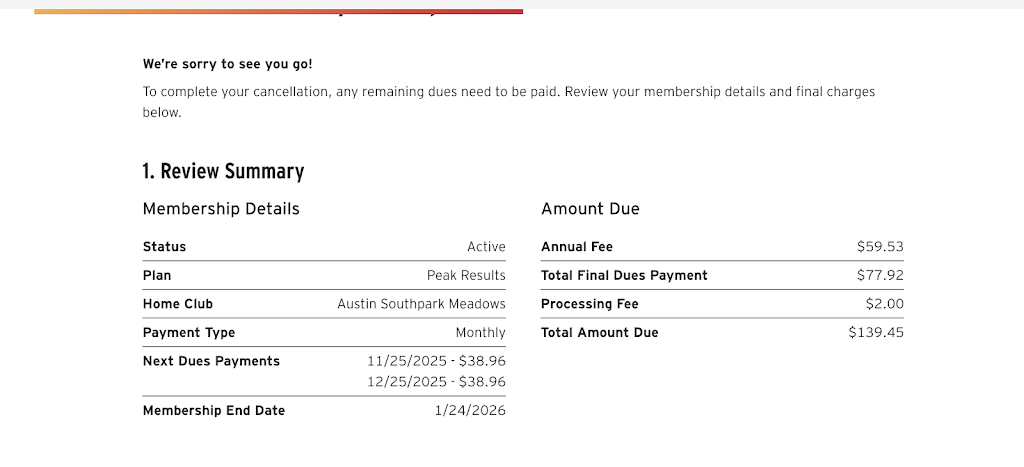Click the 12/25/2025 dues payment line
This screenshot has width=1024, height=467.
[436, 382]
